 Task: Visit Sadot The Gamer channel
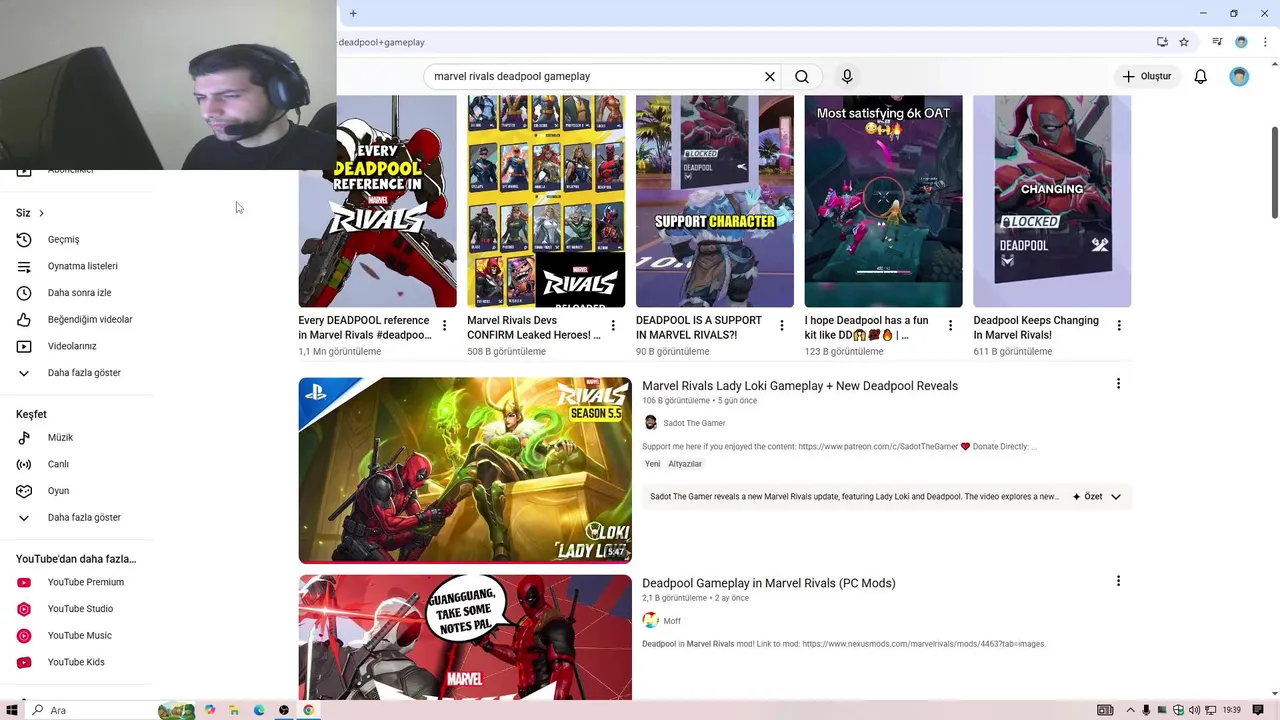(x=694, y=423)
